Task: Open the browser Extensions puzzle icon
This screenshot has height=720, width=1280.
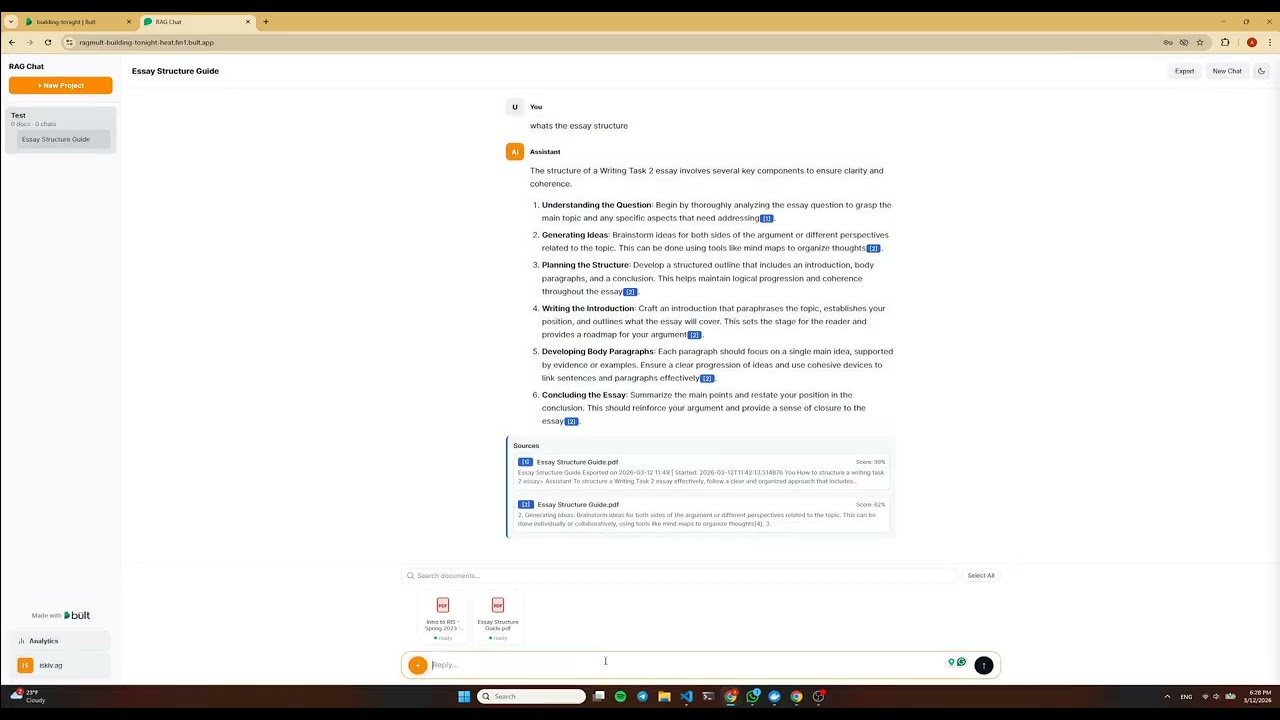Action: pos(1225,42)
